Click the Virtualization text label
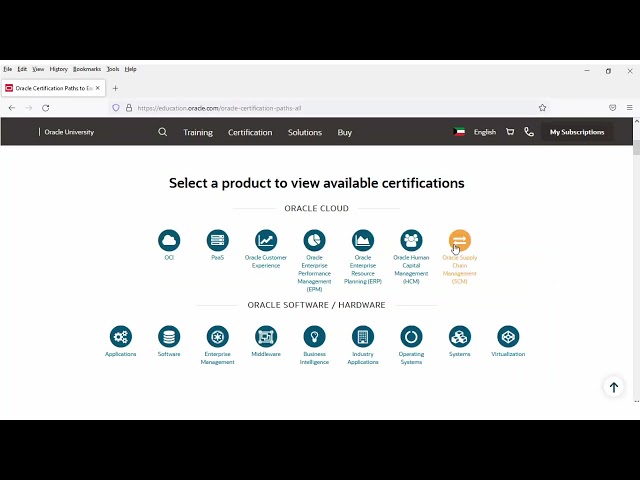This screenshot has height=480, width=640. pyautogui.click(x=508, y=354)
